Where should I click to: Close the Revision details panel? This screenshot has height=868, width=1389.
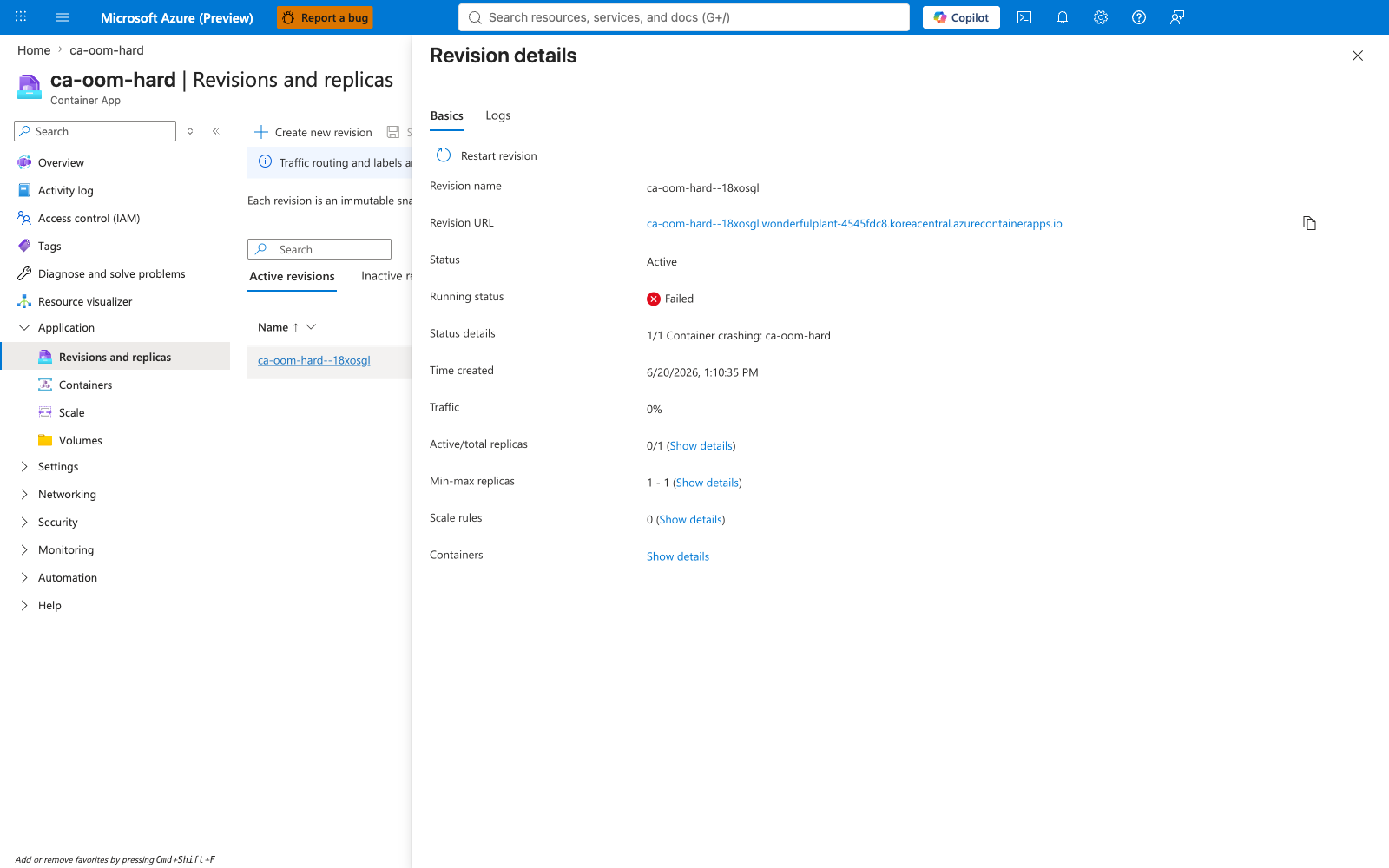[1358, 56]
